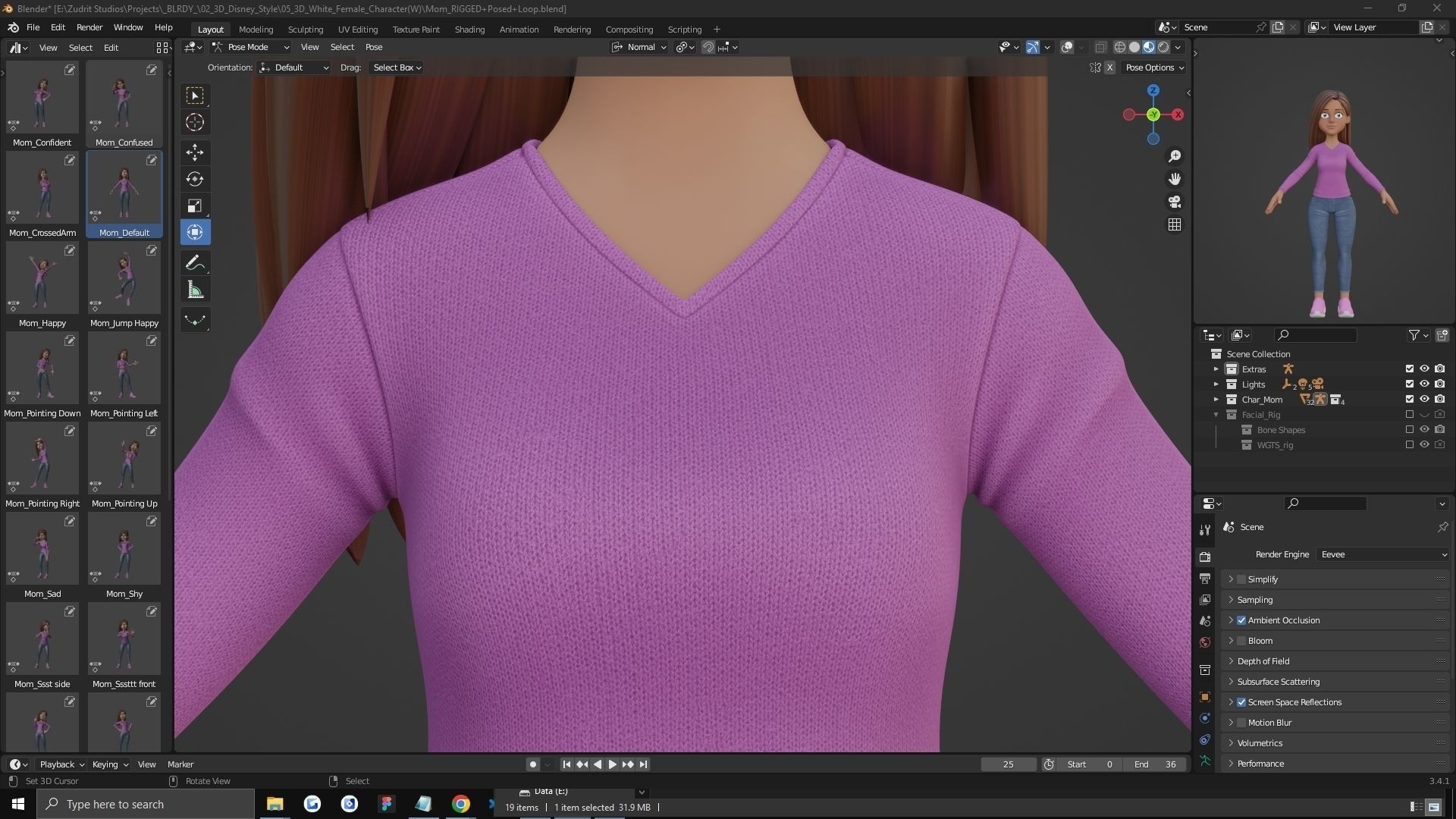Switch to rendered viewport shading
The width and height of the screenshot is (1456, 819).
click(1163, 47)
